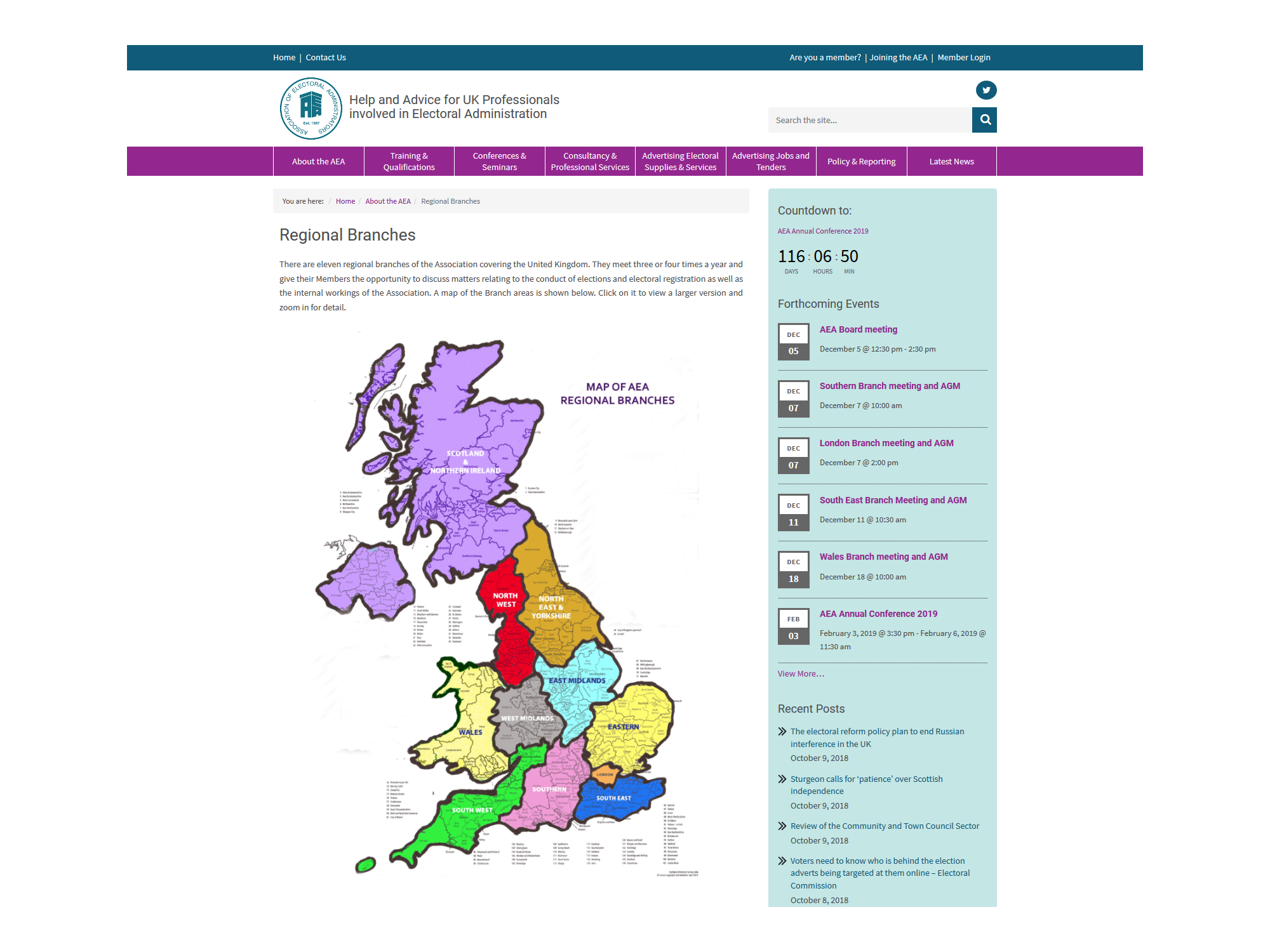
Task: Select the About the AEA menu tab
Action: [x=318, y=161]
